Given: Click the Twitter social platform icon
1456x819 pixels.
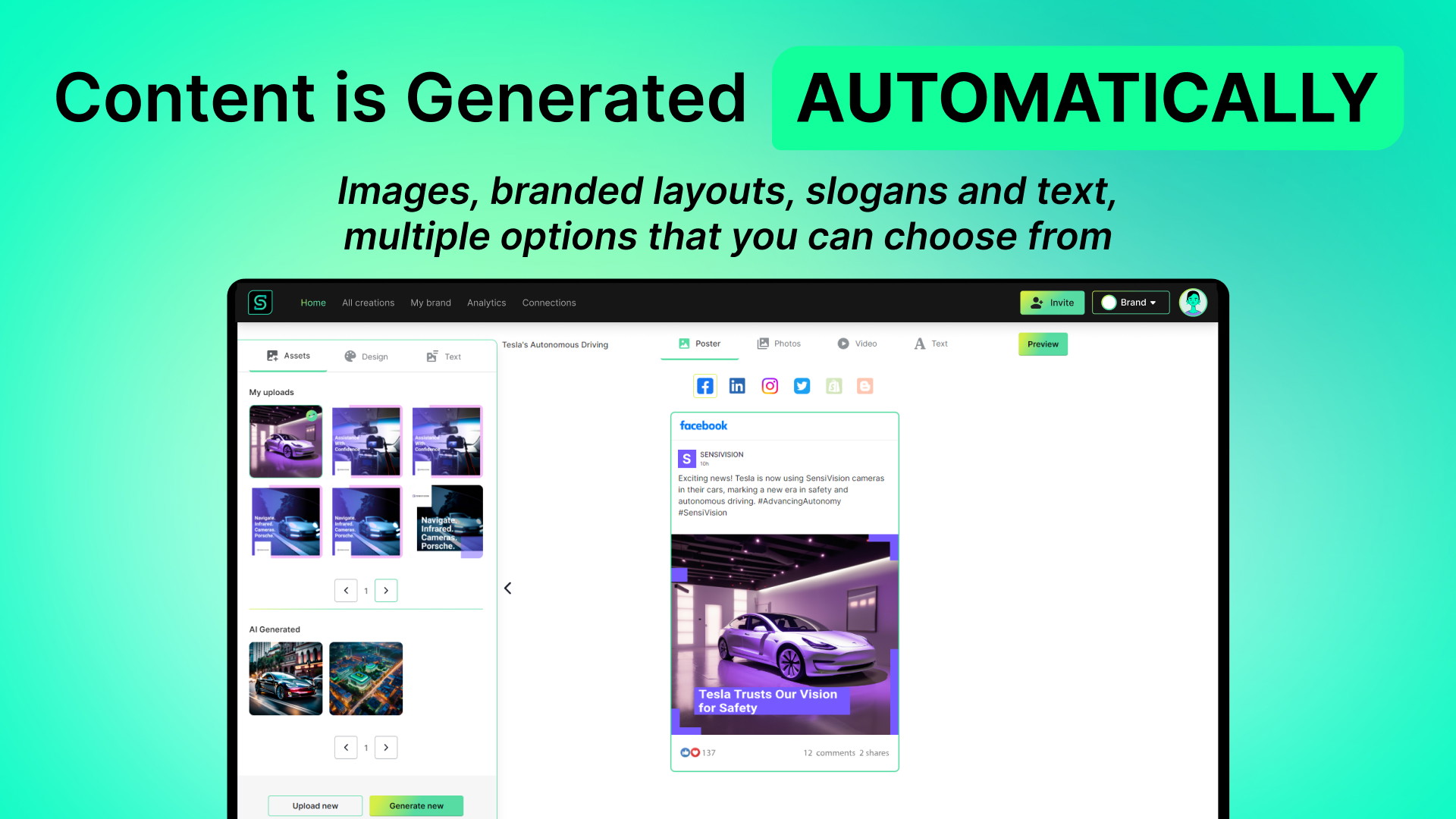Looking at the screenshot, I should click(800, 385).
